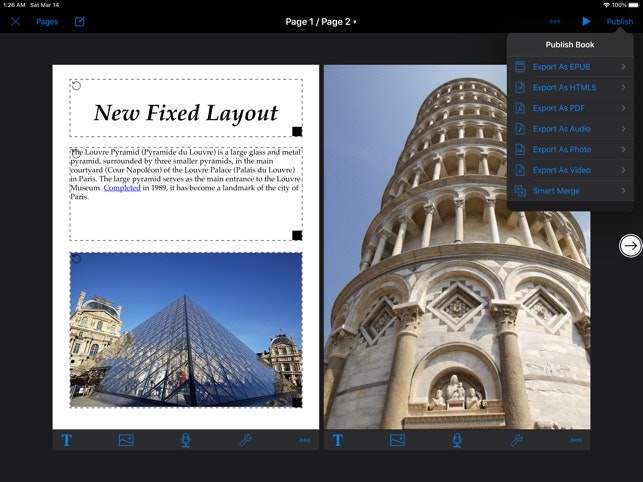Tap microphone icon on page 2 toolbar
643x482 pixels.
[457, 440]
